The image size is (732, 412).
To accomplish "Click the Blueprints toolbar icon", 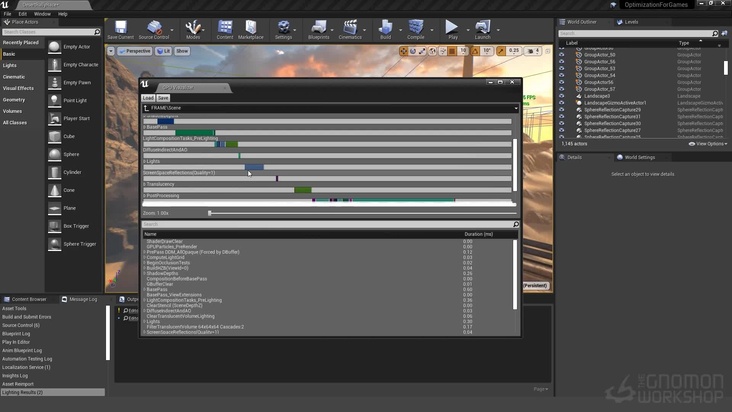I will (x=319, y=28).
